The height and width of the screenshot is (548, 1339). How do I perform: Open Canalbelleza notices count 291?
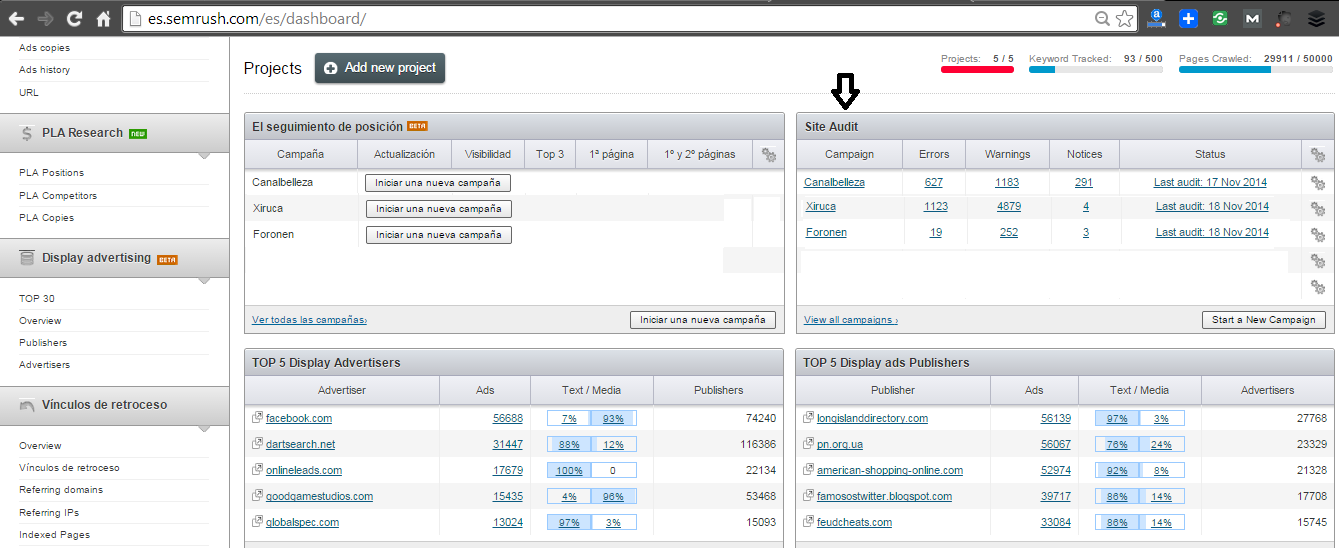point(1084,182)
